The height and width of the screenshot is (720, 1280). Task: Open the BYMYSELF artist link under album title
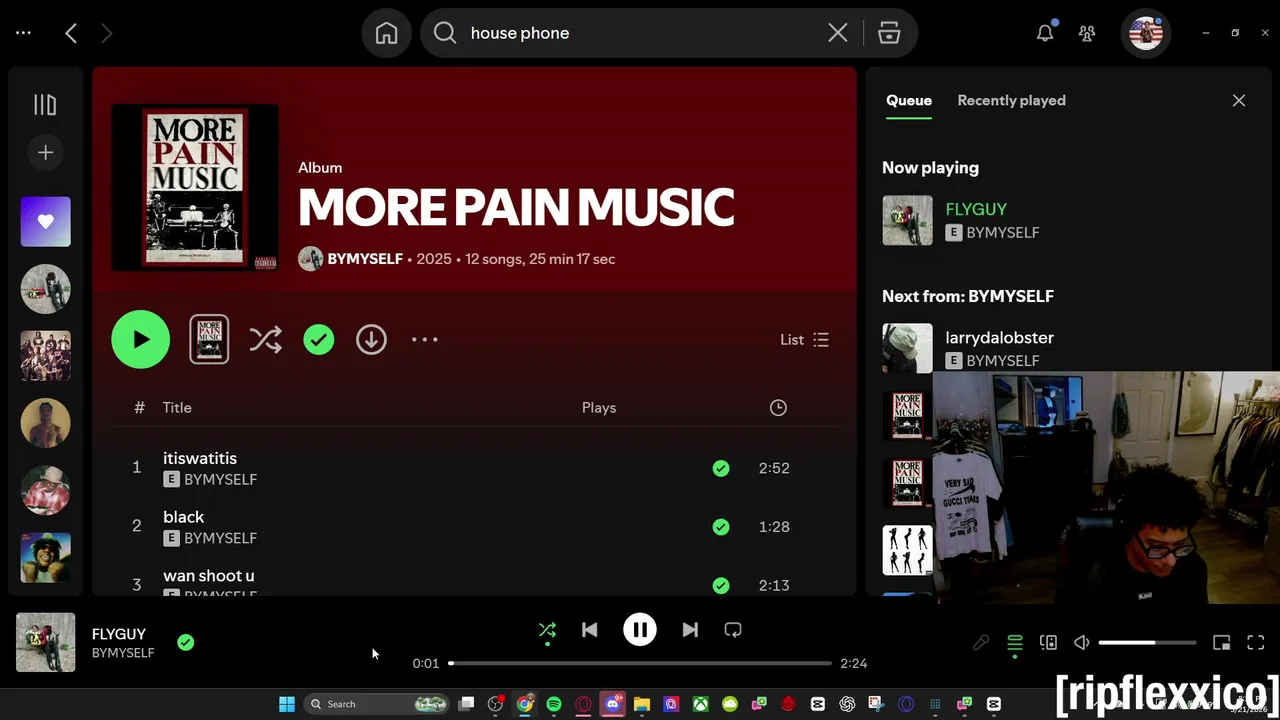click(365, 259)
